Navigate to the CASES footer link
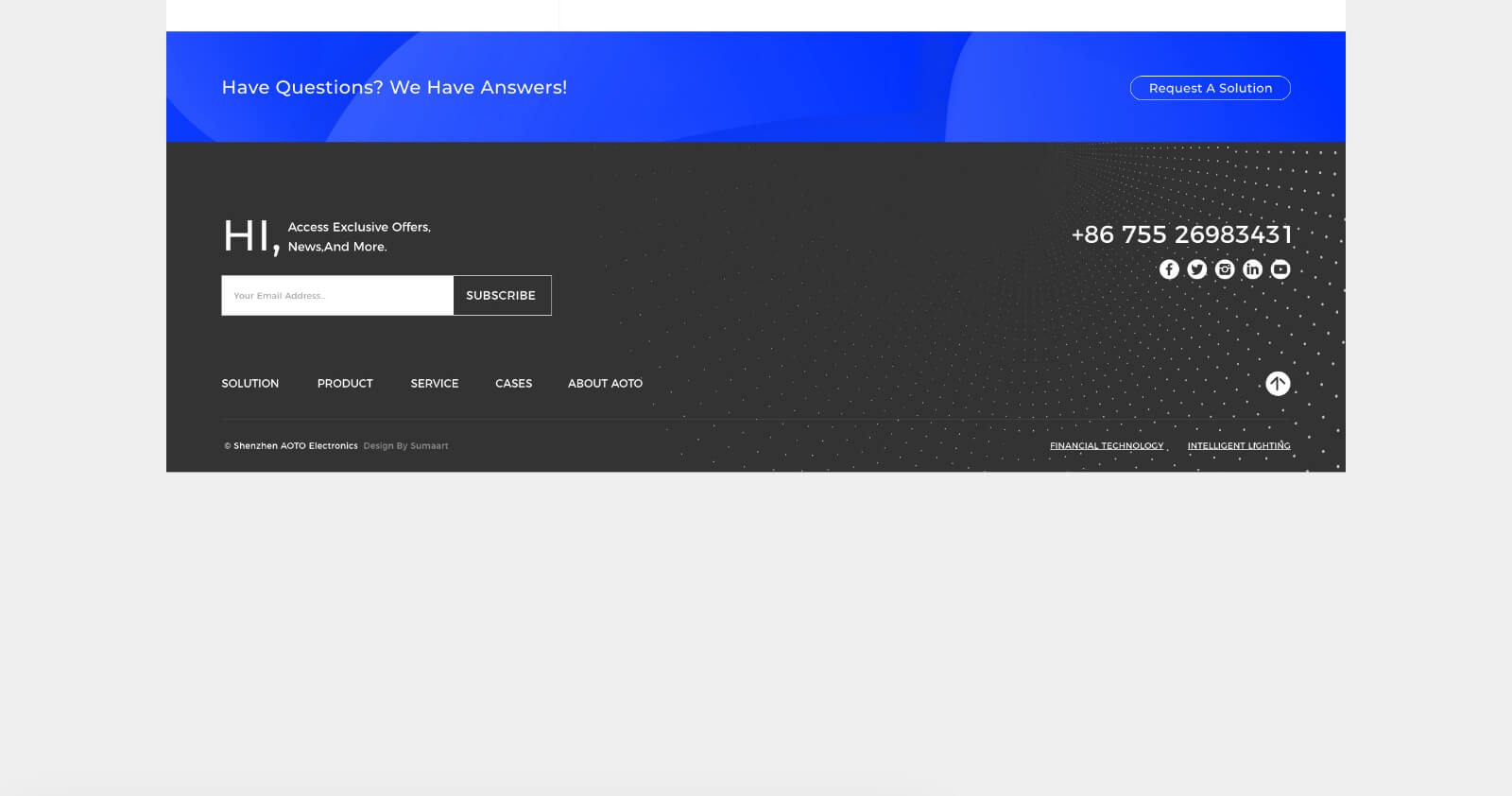This screenshot has width=1512, height=796. [x=514, y=384]
